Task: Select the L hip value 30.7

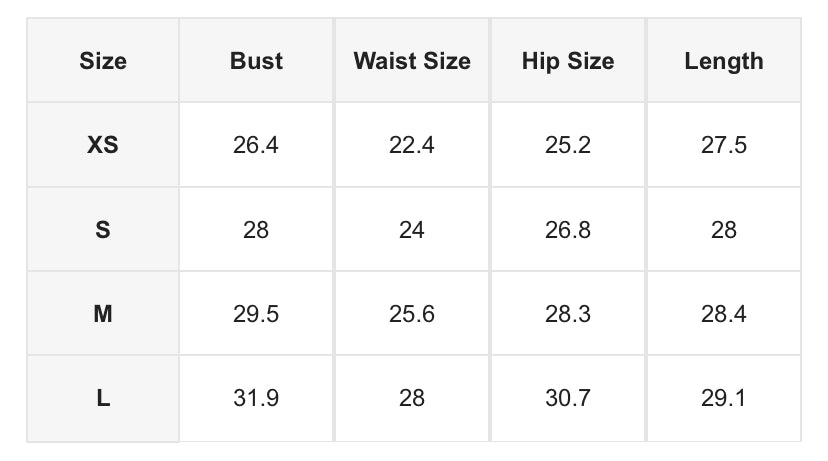Action: coord(568,398)
